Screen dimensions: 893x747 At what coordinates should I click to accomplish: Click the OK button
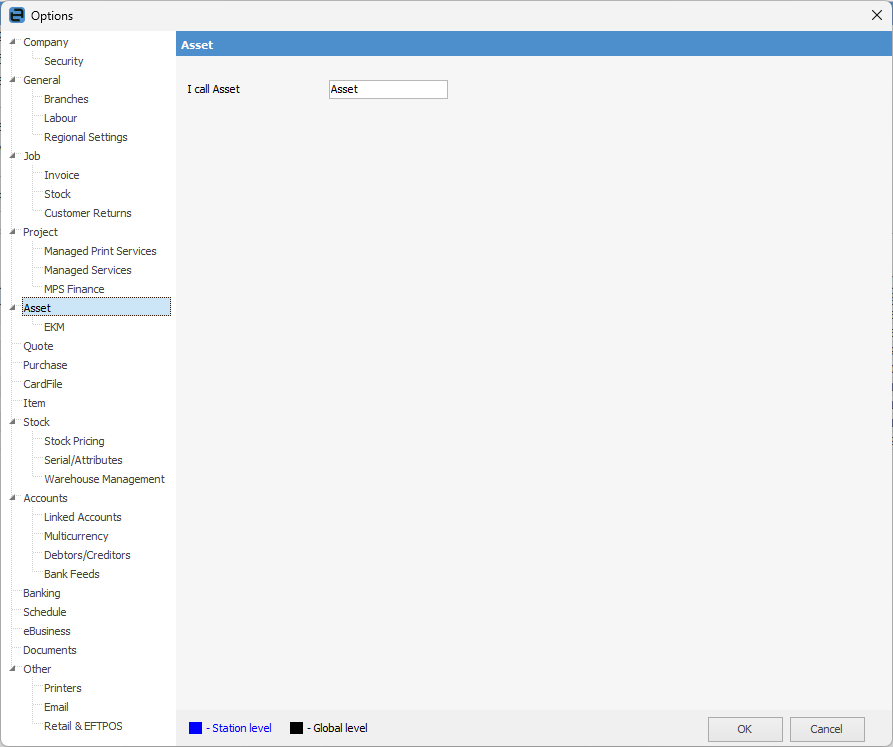[745, 729]
